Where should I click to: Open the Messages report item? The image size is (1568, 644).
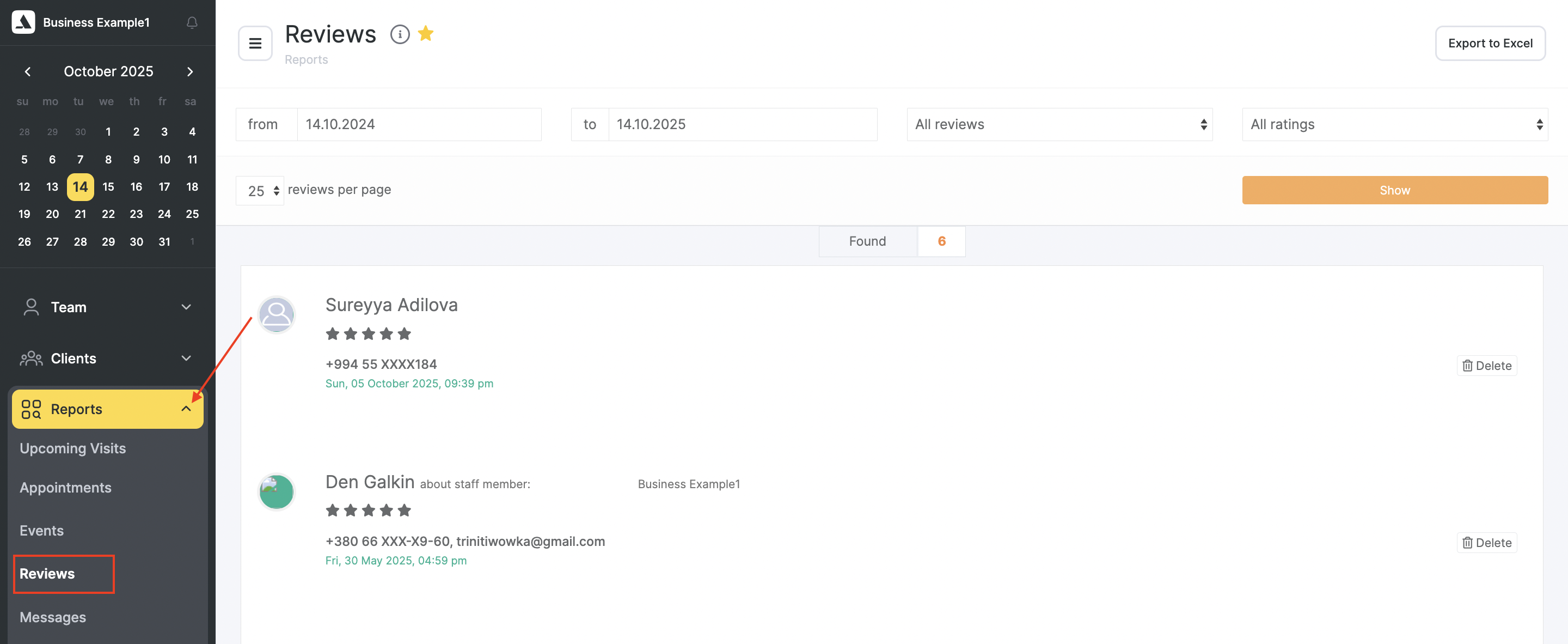coord(53,617)
